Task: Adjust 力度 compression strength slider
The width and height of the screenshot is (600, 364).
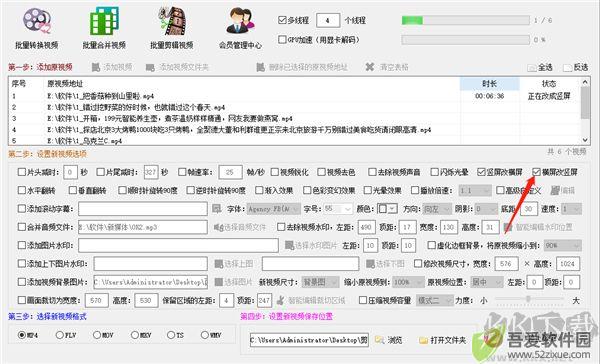Action: pyautogui.click(x=528, y=299)
